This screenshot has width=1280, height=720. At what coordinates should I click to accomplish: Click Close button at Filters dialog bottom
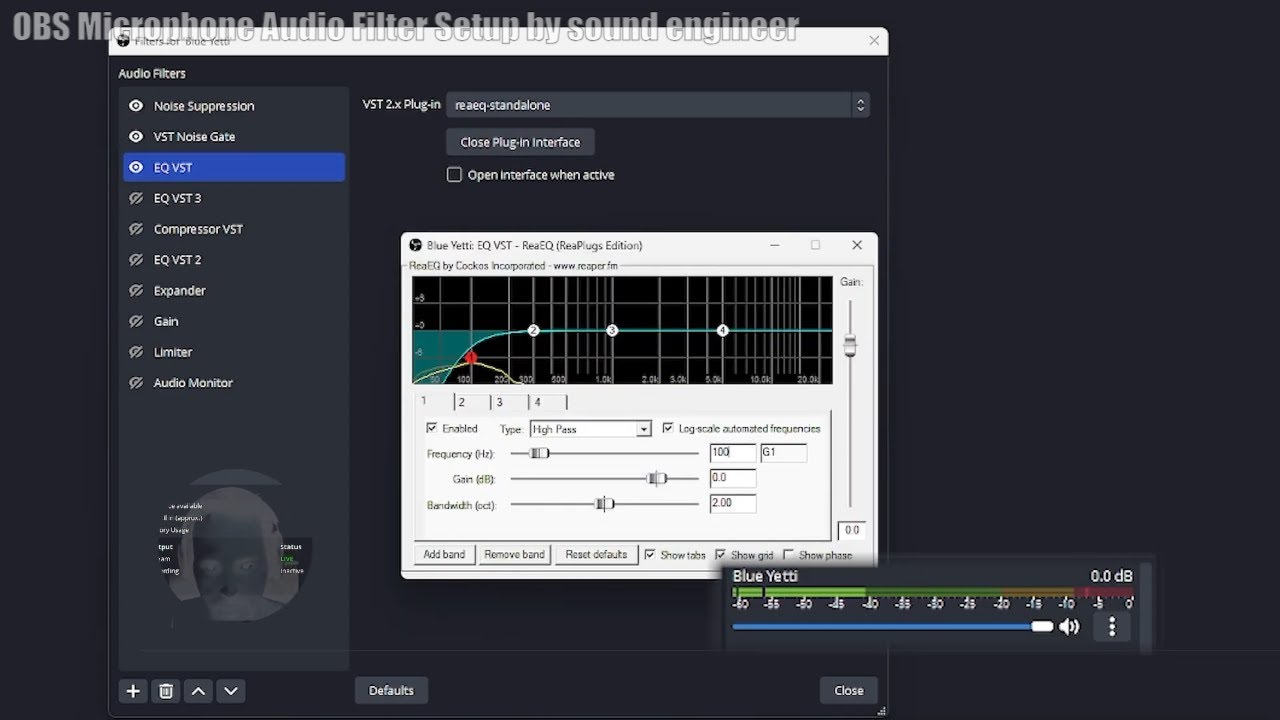point(848,690)
